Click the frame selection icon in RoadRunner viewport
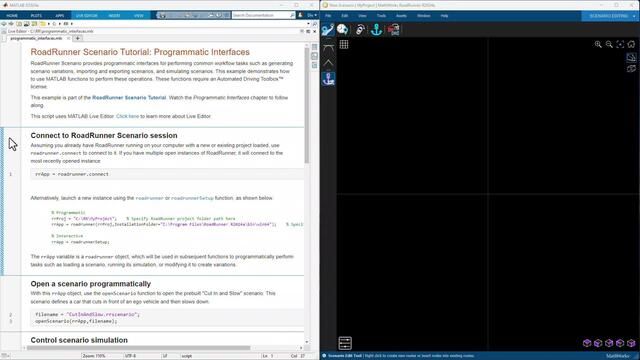 620,44
